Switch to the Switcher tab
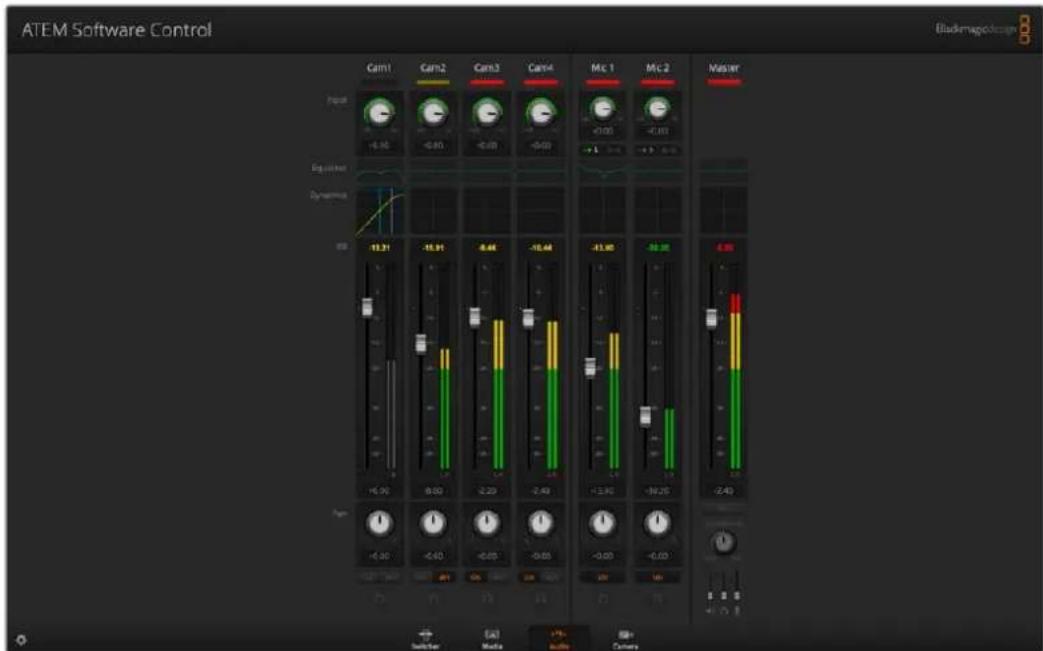The height and width of the screenshot is (651, 1043). 425,639
